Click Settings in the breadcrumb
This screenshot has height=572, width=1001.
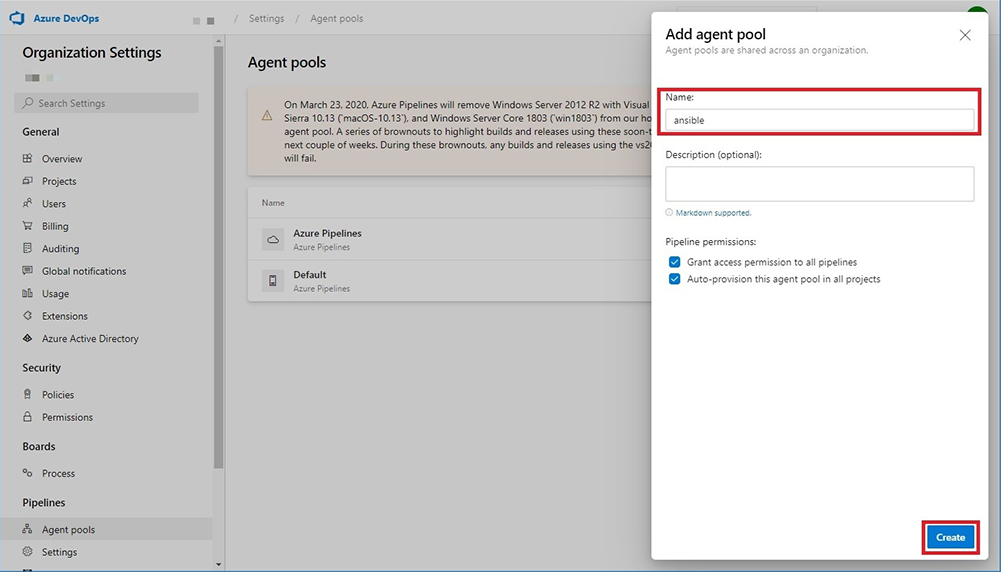(x=266, y=19)
